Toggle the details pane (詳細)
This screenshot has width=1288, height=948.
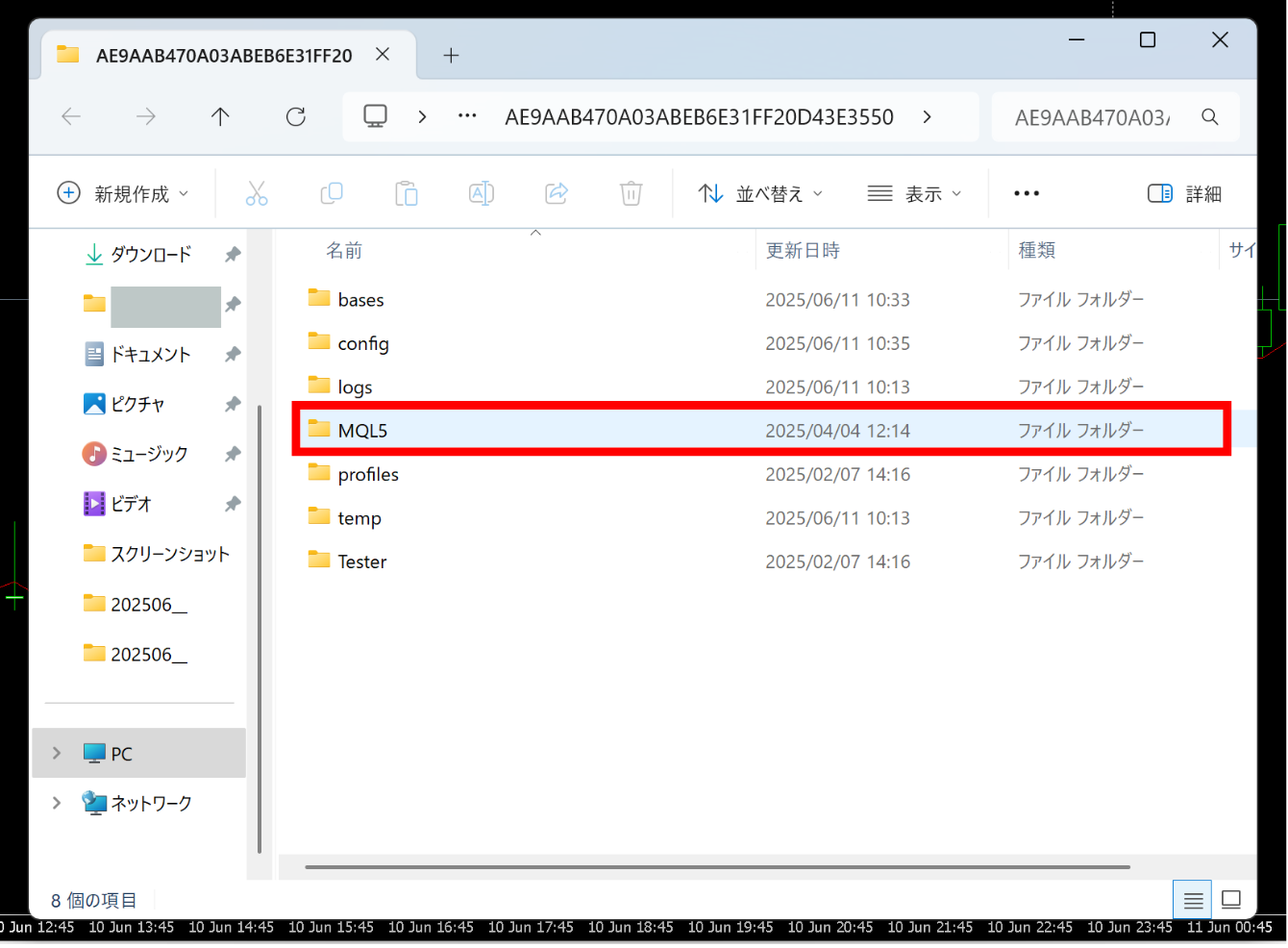(1184, 193)
